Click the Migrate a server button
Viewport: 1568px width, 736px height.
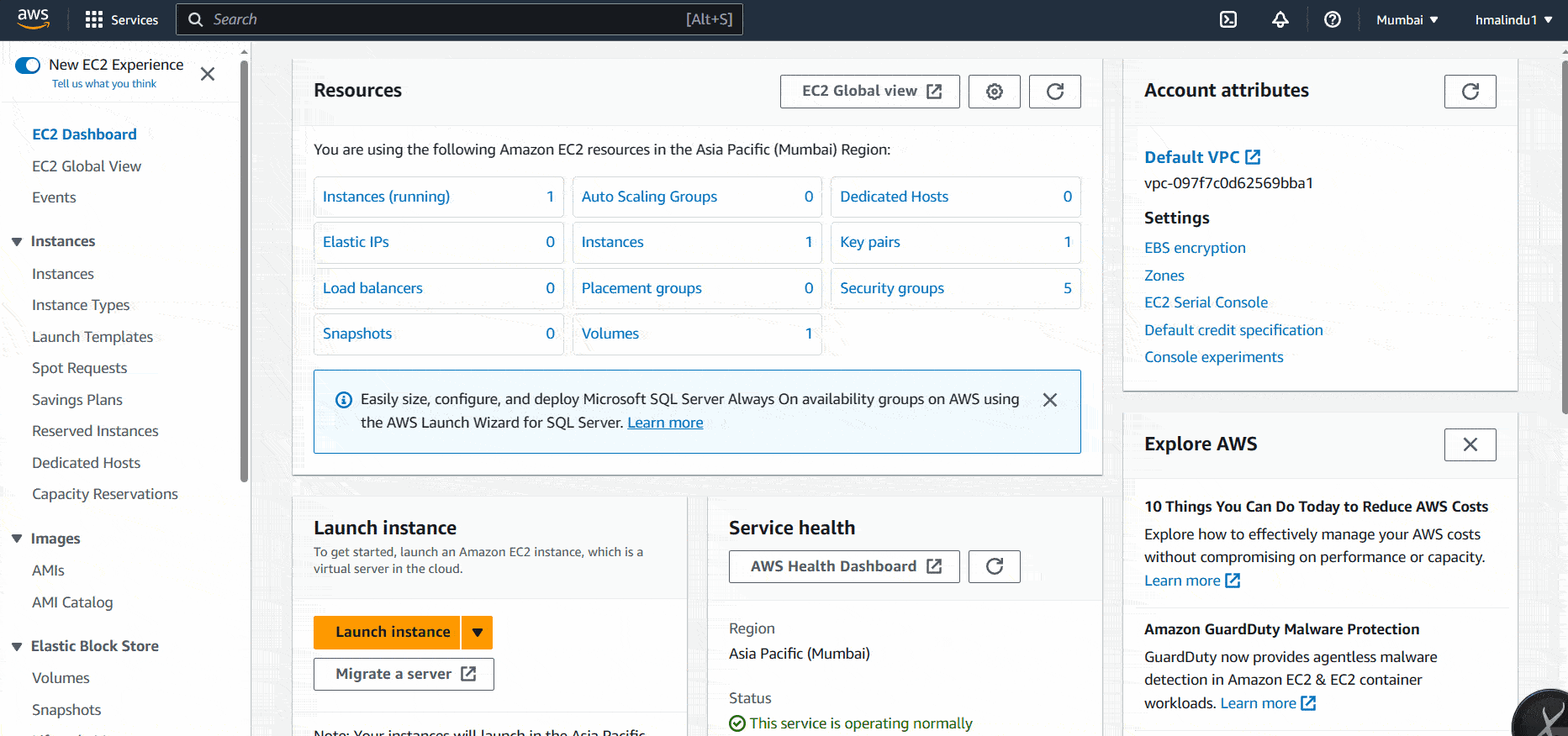pos(404,674)
